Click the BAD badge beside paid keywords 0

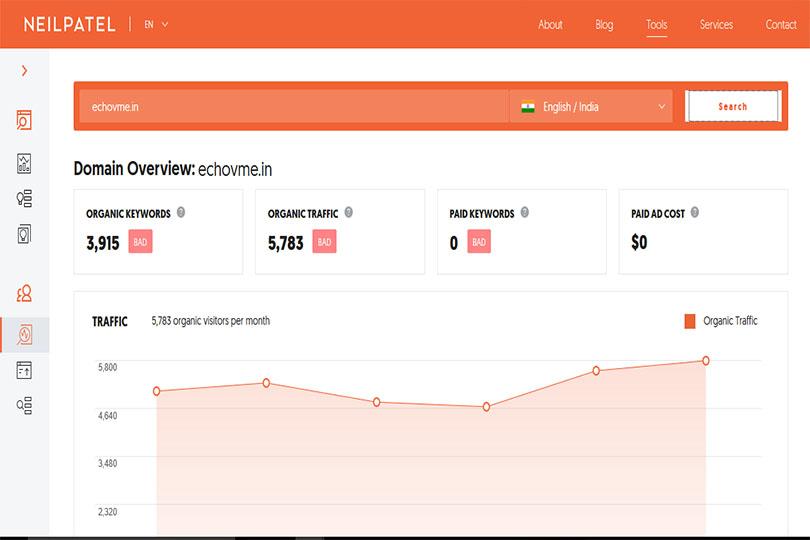pyautogui.click(x=479, y=241)
